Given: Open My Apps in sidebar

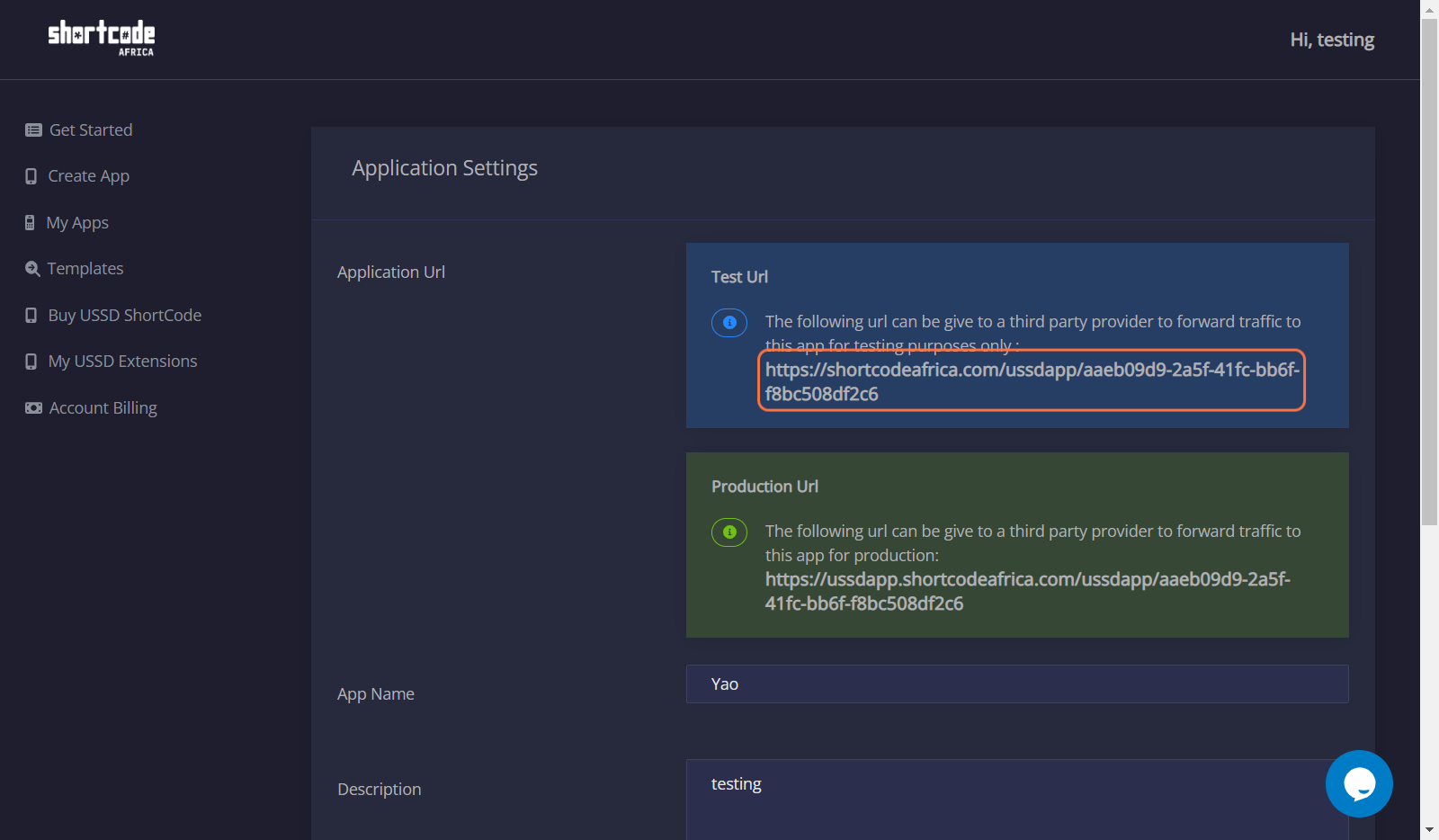Looking at the screenshot, I should [77, 223].
